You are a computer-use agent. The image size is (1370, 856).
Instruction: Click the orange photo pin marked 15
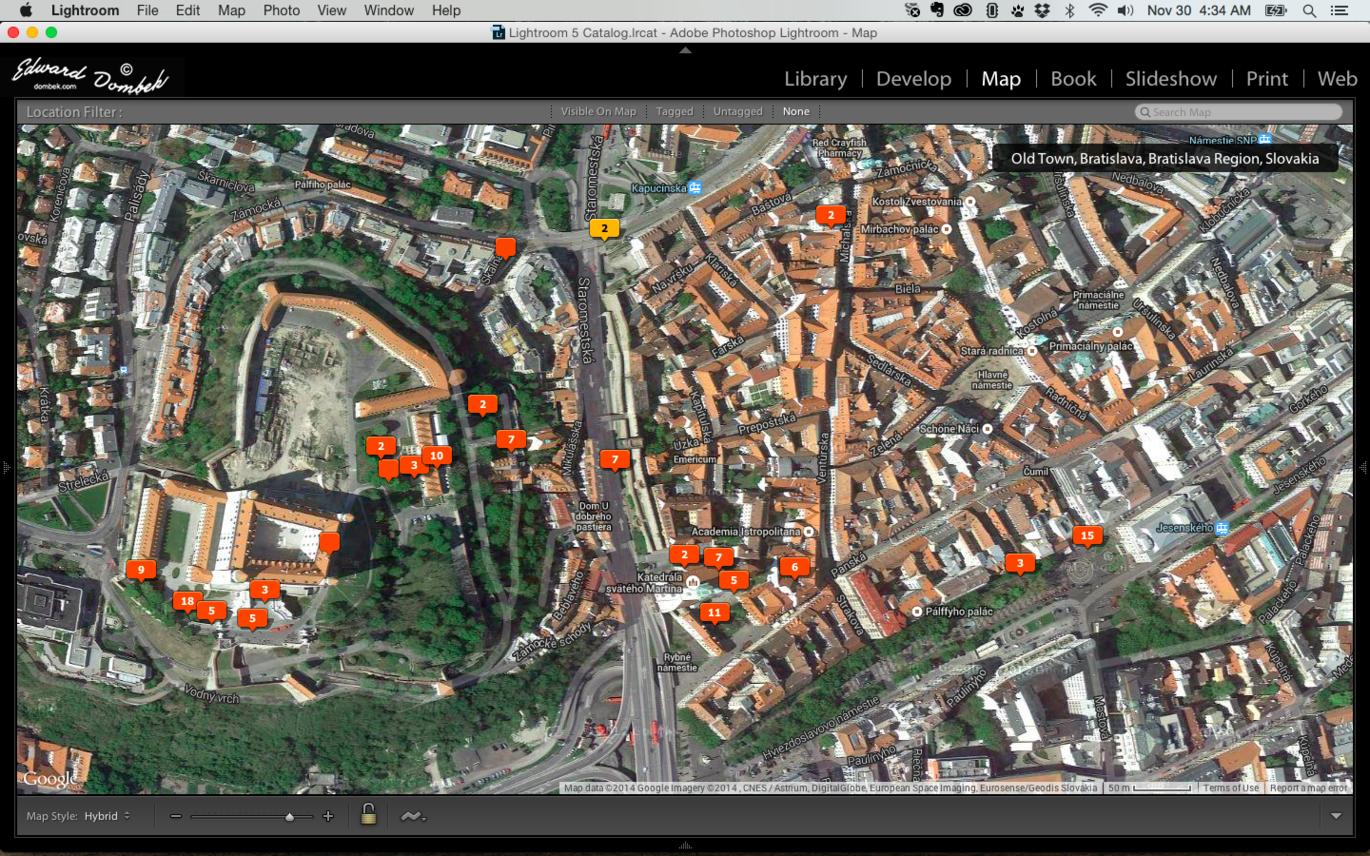pos(1087,536)
